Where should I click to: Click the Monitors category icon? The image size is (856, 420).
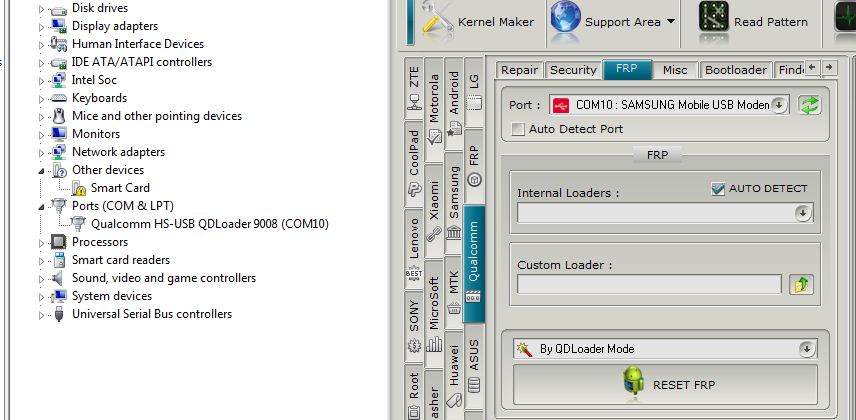[58, 134]
